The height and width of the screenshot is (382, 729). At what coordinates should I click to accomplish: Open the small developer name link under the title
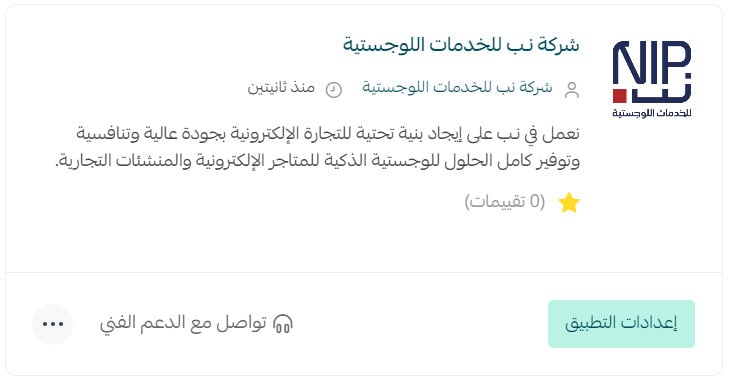pos(457,87)
